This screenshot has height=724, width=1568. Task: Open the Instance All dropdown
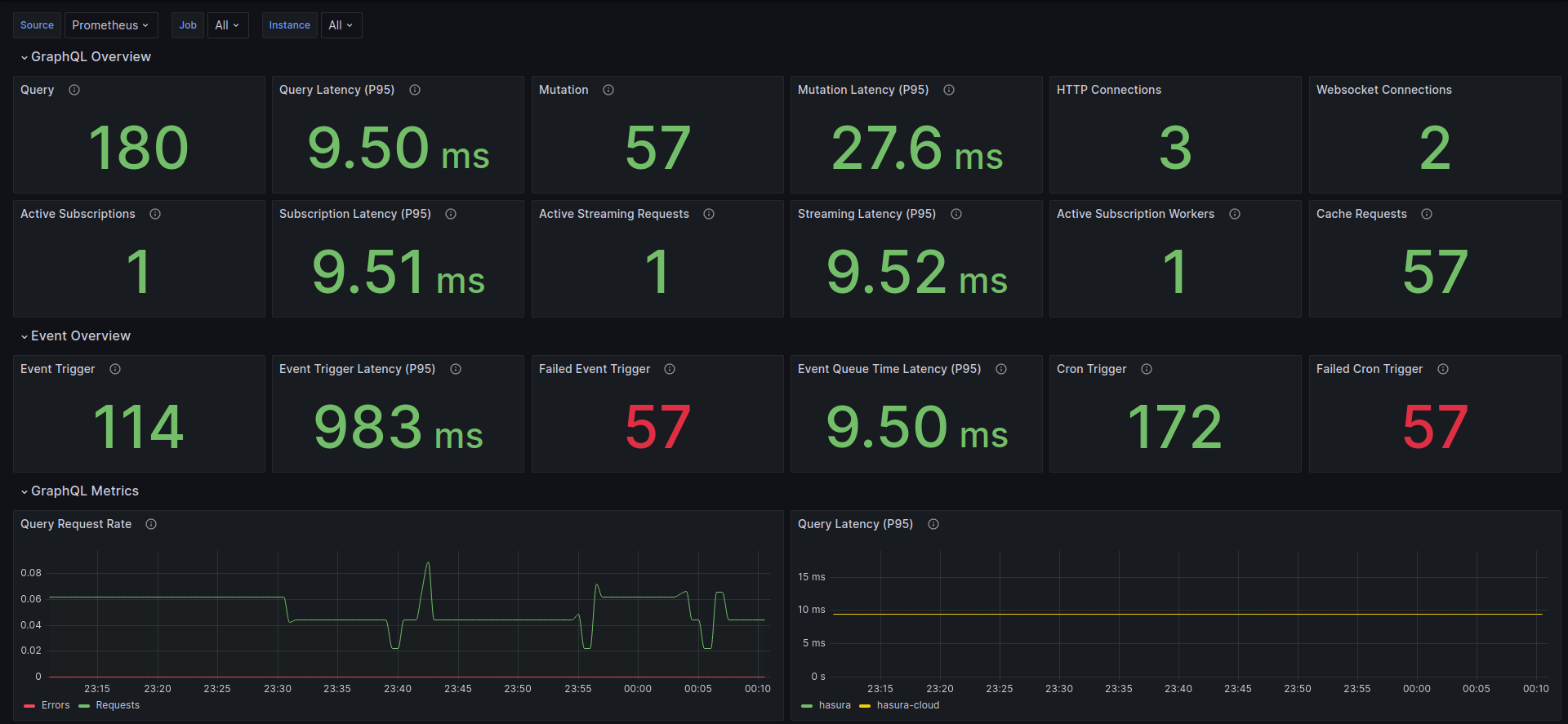tap(341, 25)
